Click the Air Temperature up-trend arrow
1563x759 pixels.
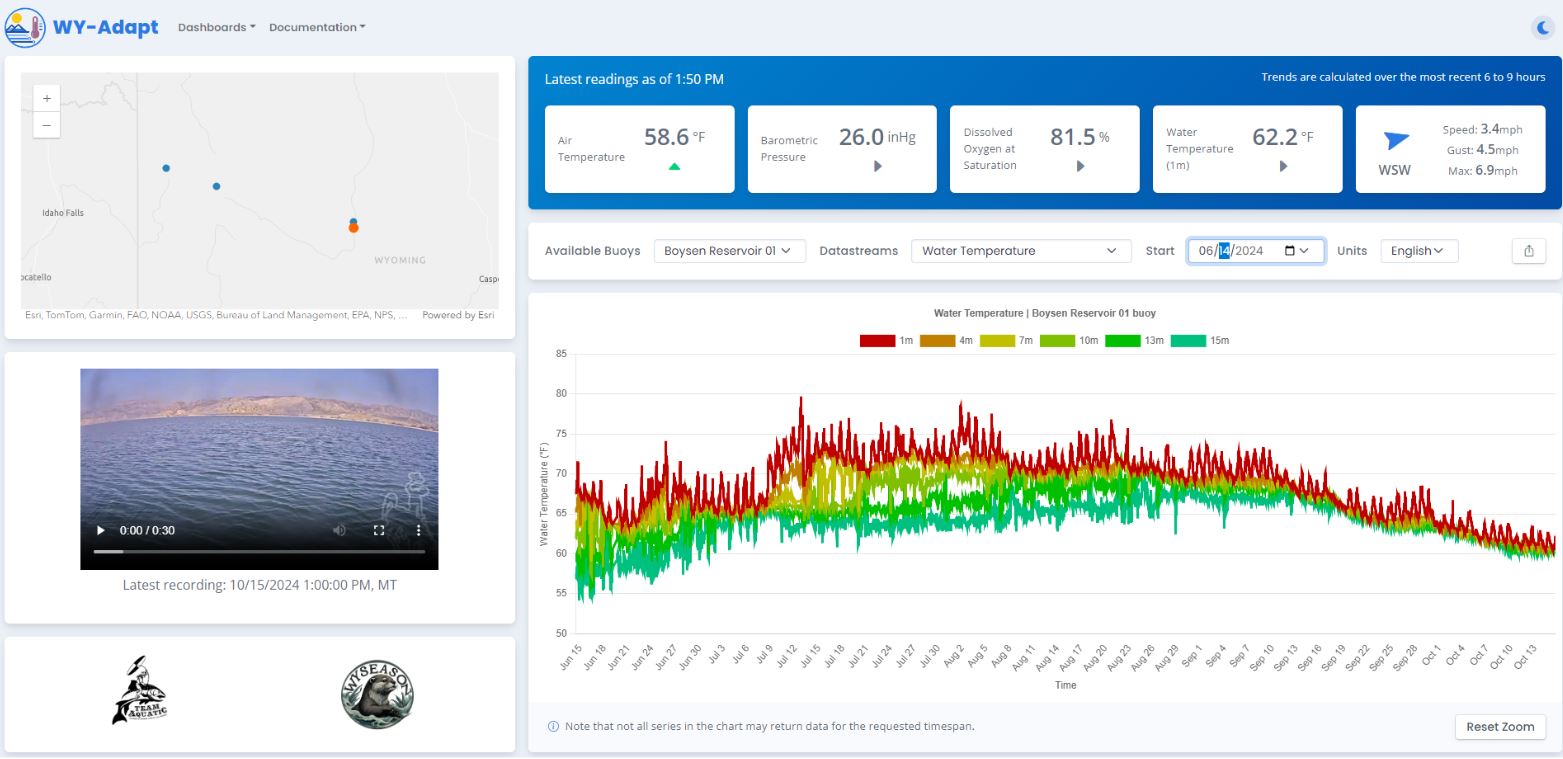tap(674, 167)
